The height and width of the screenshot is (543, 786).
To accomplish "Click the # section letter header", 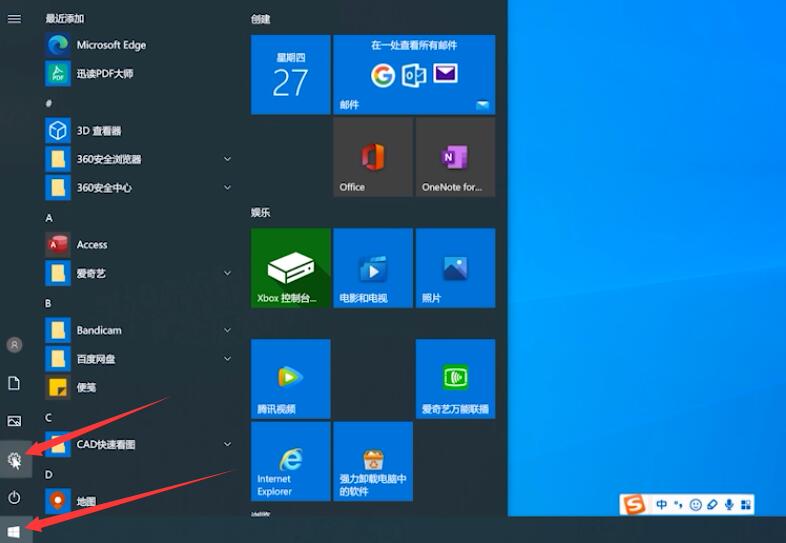I will point(49,103).
